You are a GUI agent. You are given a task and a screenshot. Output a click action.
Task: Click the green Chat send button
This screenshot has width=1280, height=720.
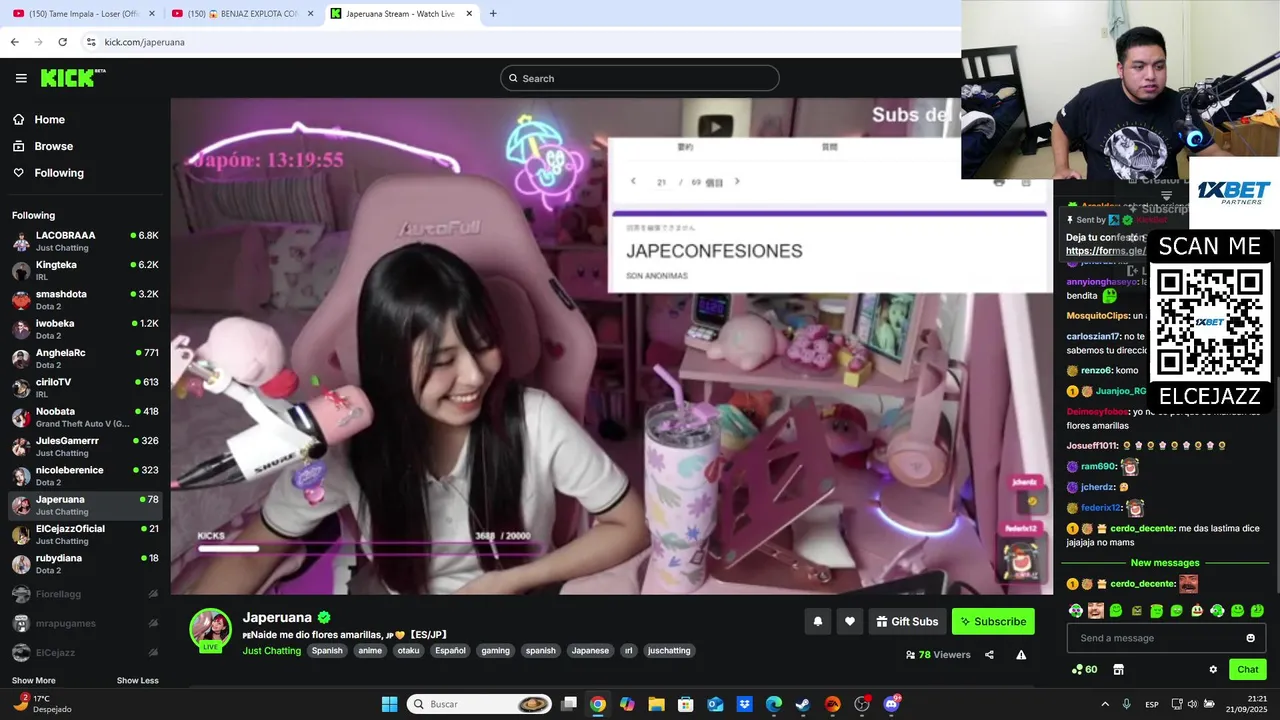click(1247, 669)
